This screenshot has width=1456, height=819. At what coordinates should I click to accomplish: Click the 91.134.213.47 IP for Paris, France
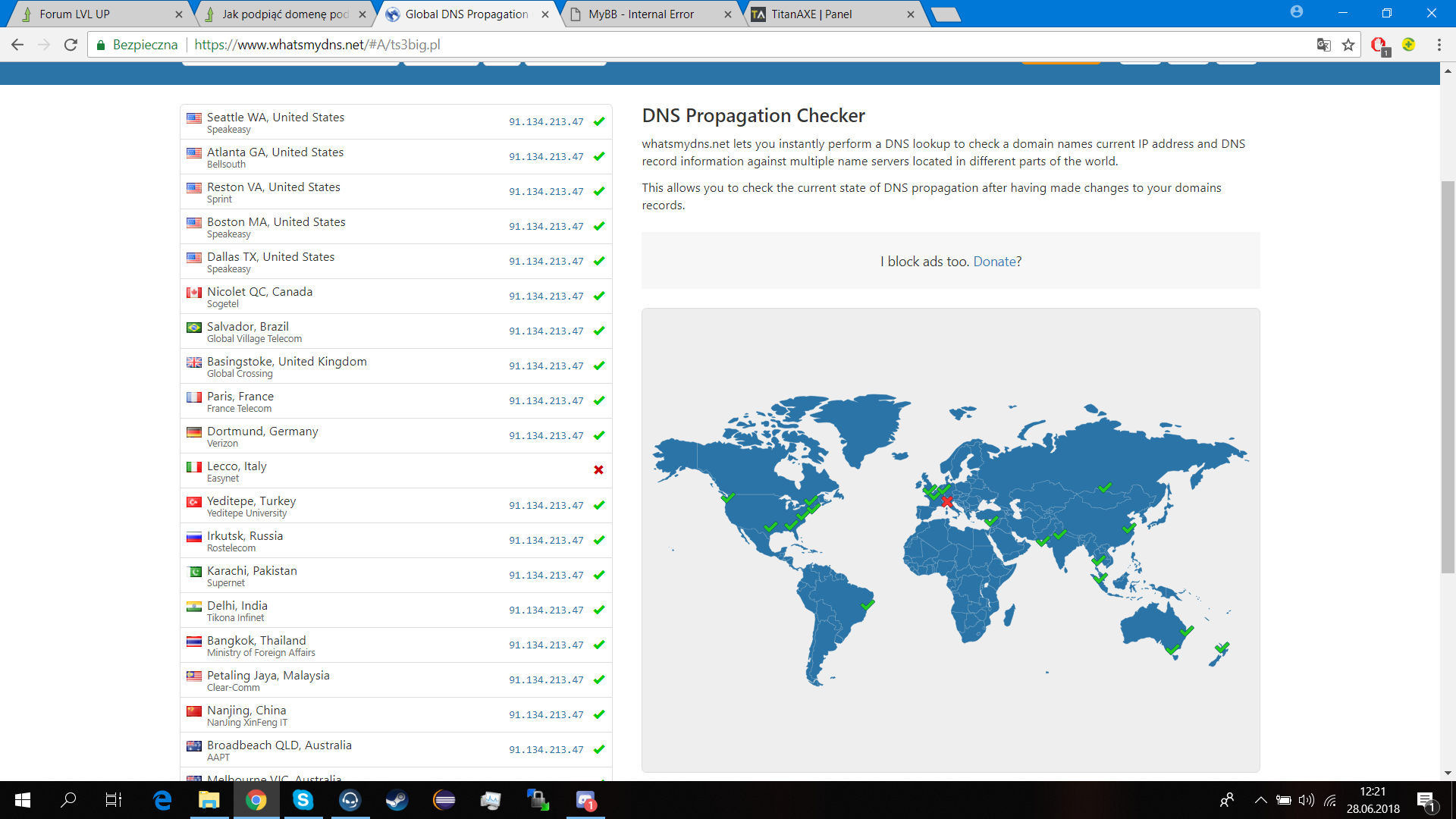pyautogui.click(x=546, y=401)
